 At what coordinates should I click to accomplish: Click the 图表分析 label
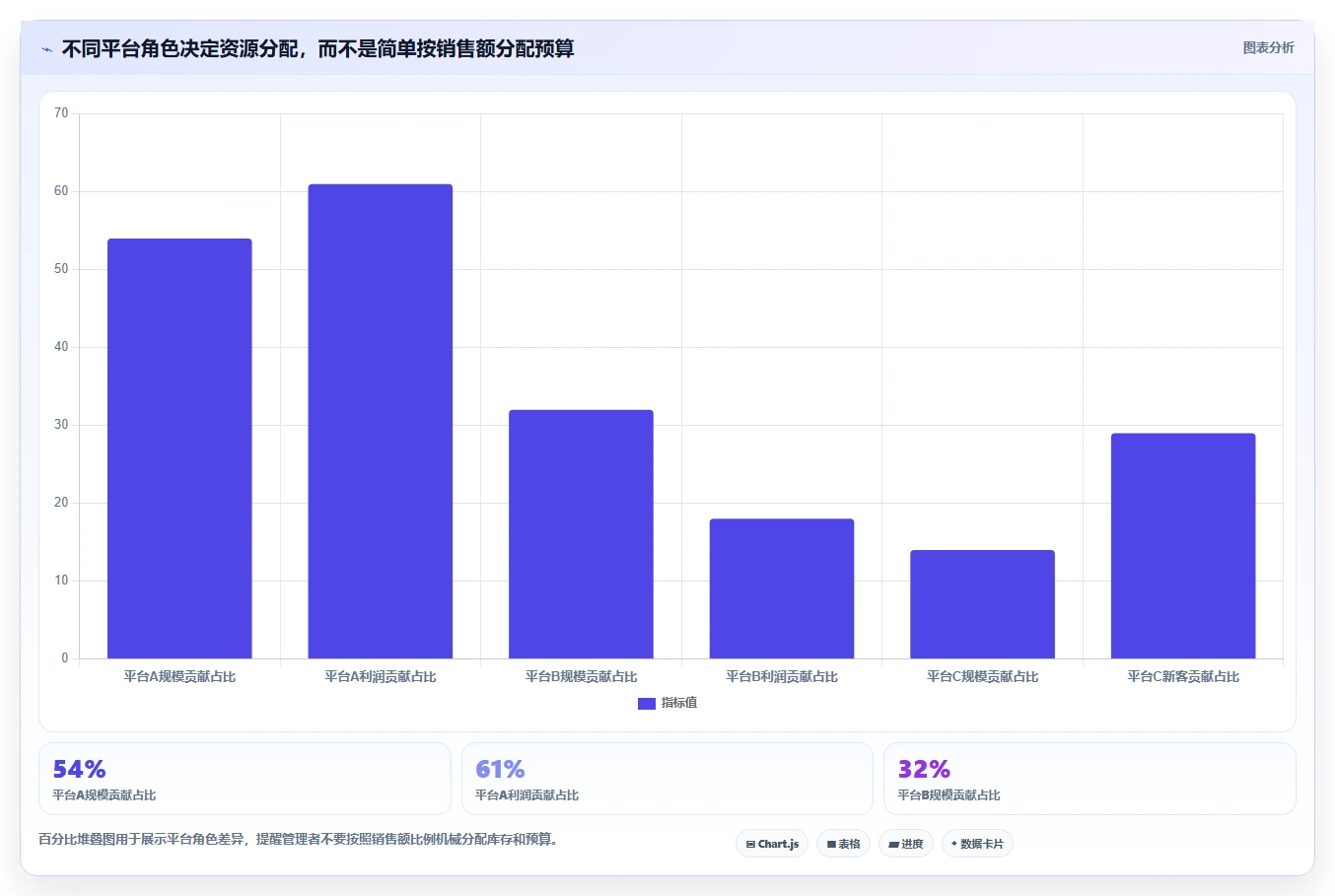point(1268,47)
